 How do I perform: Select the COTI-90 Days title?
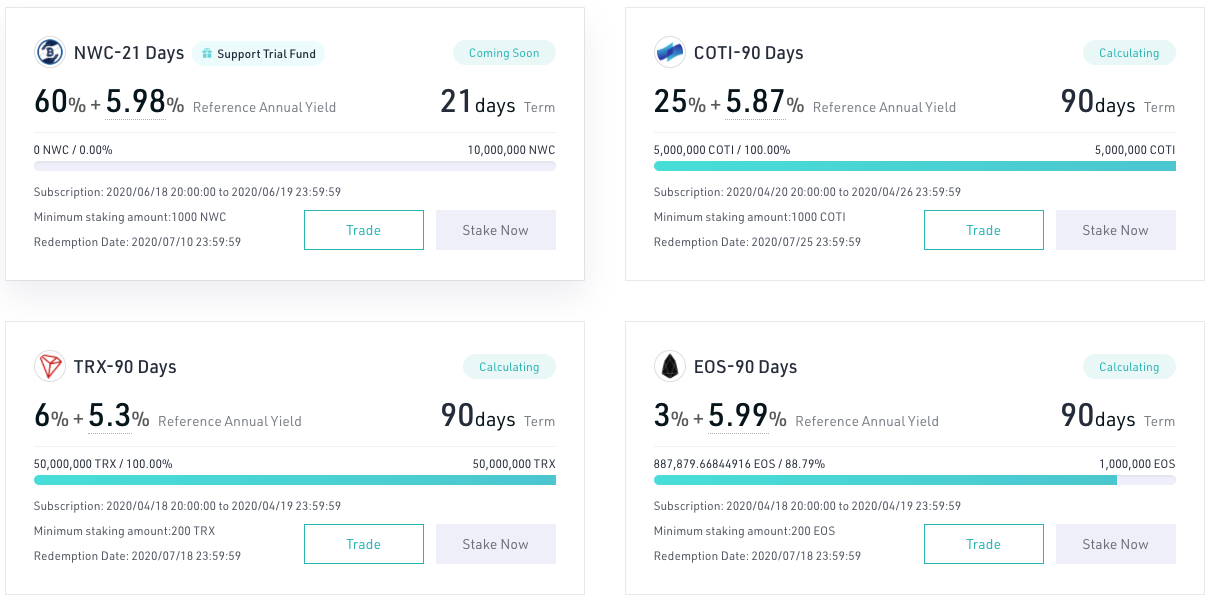749,53
